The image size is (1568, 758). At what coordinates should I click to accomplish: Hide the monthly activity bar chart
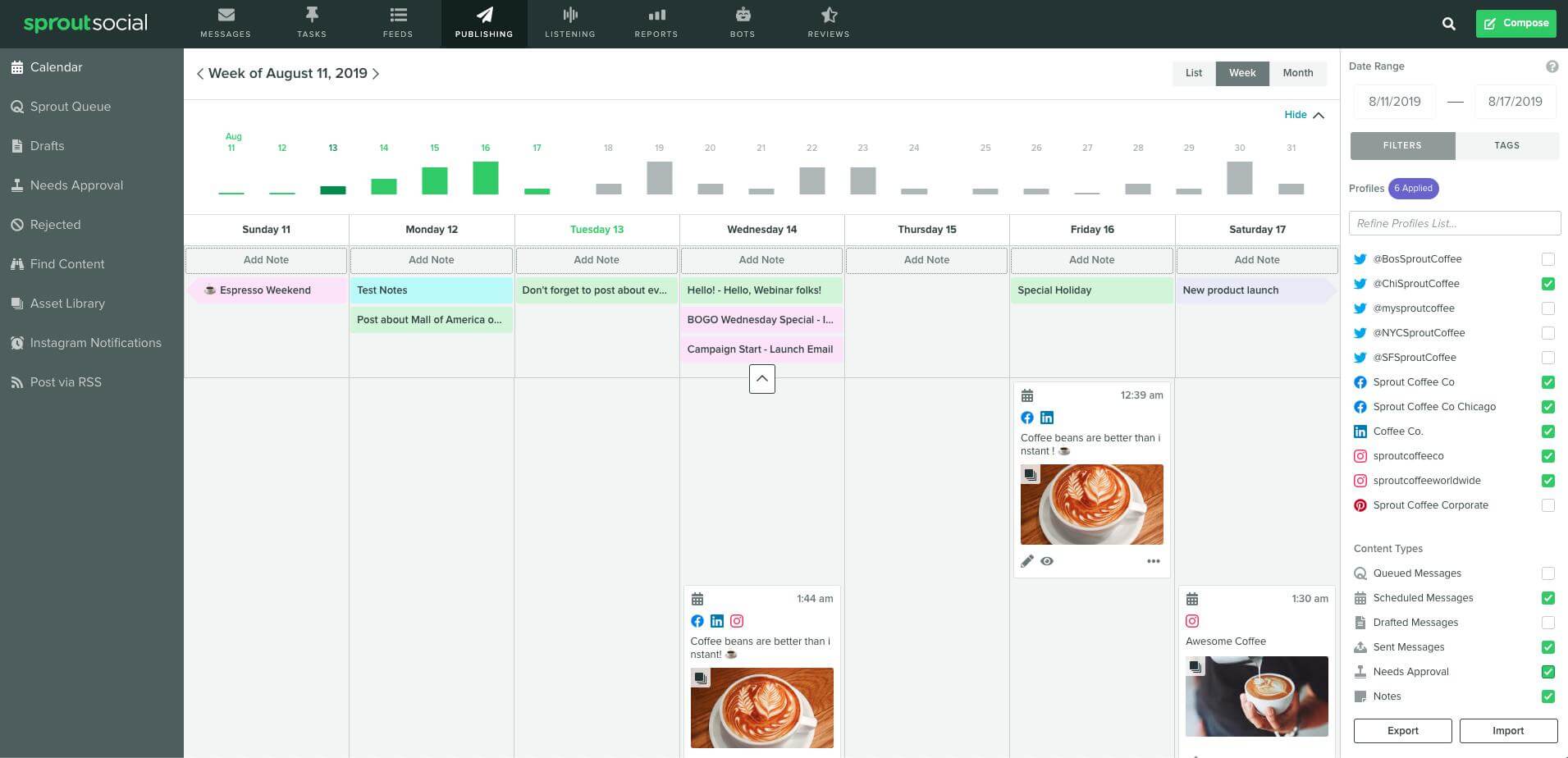1304,115
